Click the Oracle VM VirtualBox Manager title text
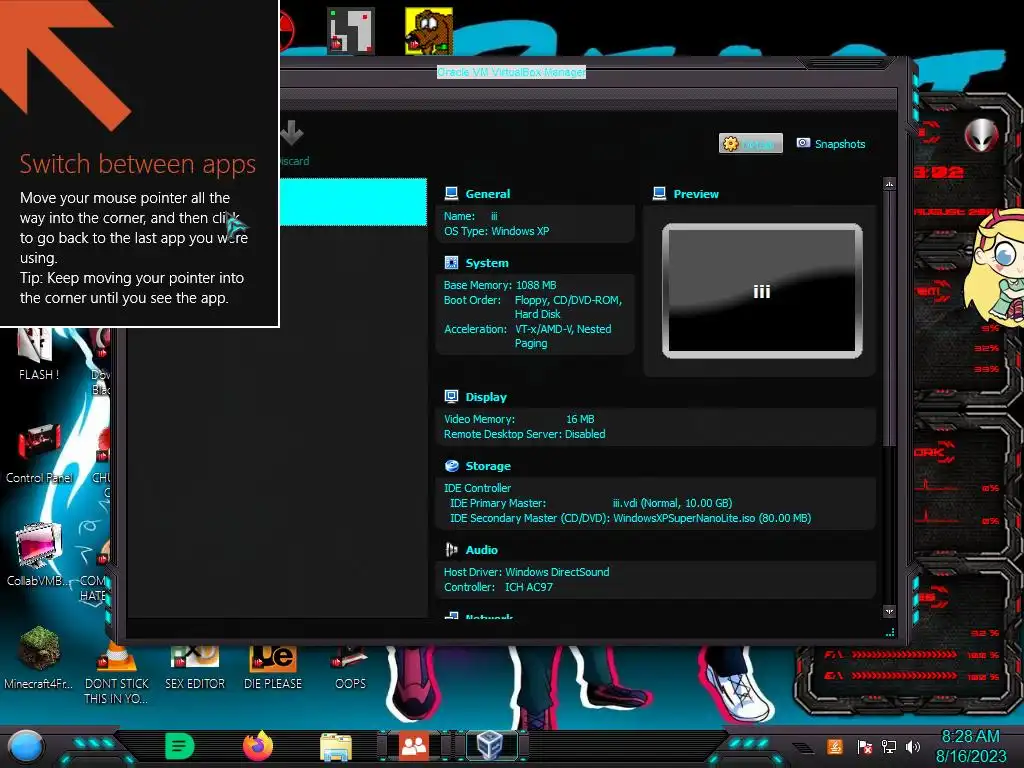 tap(511, 72)
